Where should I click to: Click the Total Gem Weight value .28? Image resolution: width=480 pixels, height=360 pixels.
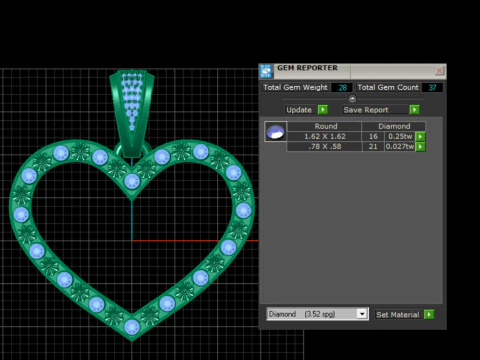click(x=342, y=88)
